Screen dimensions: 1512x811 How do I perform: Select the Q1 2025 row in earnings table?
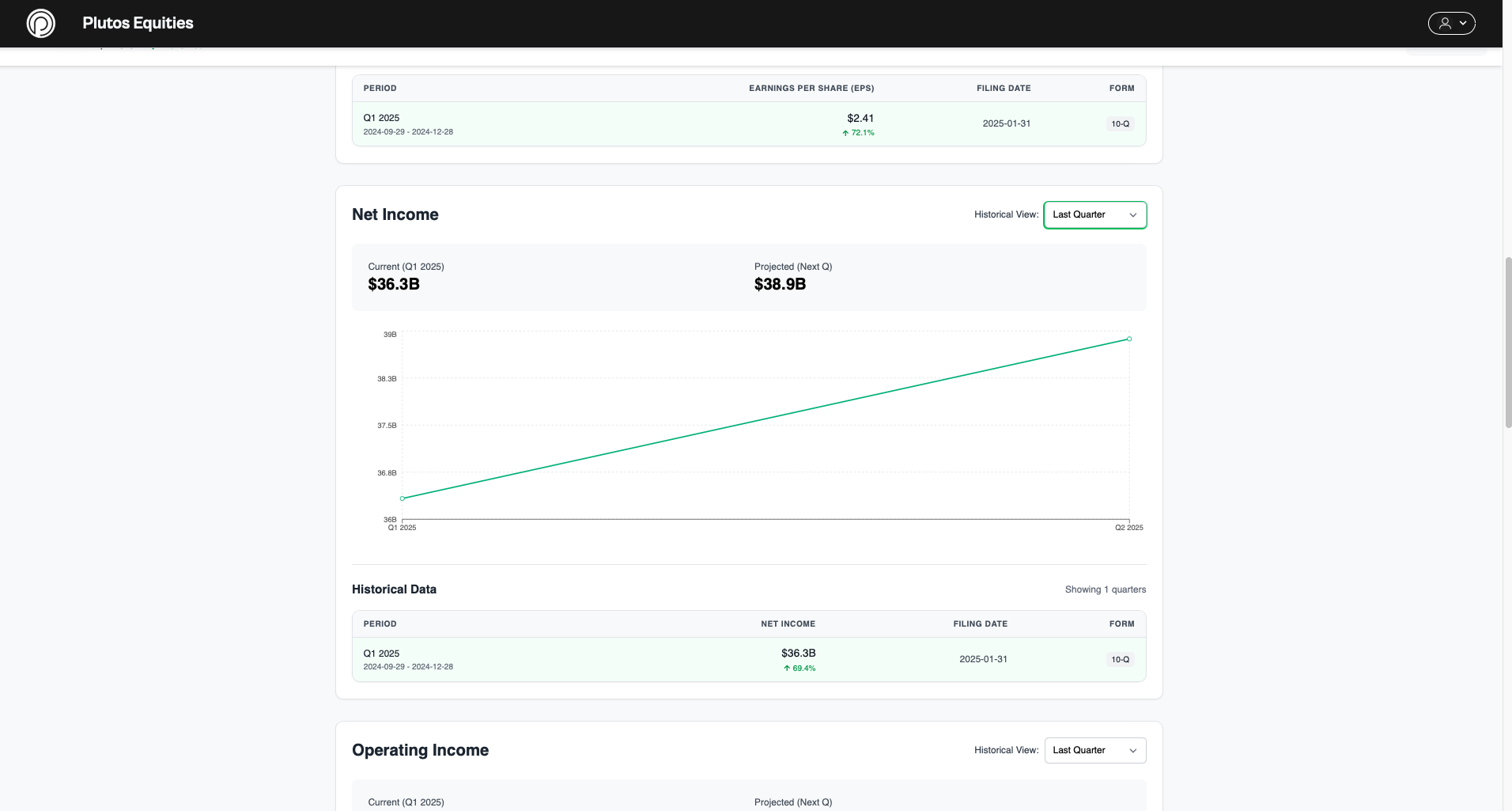point(554,123)
